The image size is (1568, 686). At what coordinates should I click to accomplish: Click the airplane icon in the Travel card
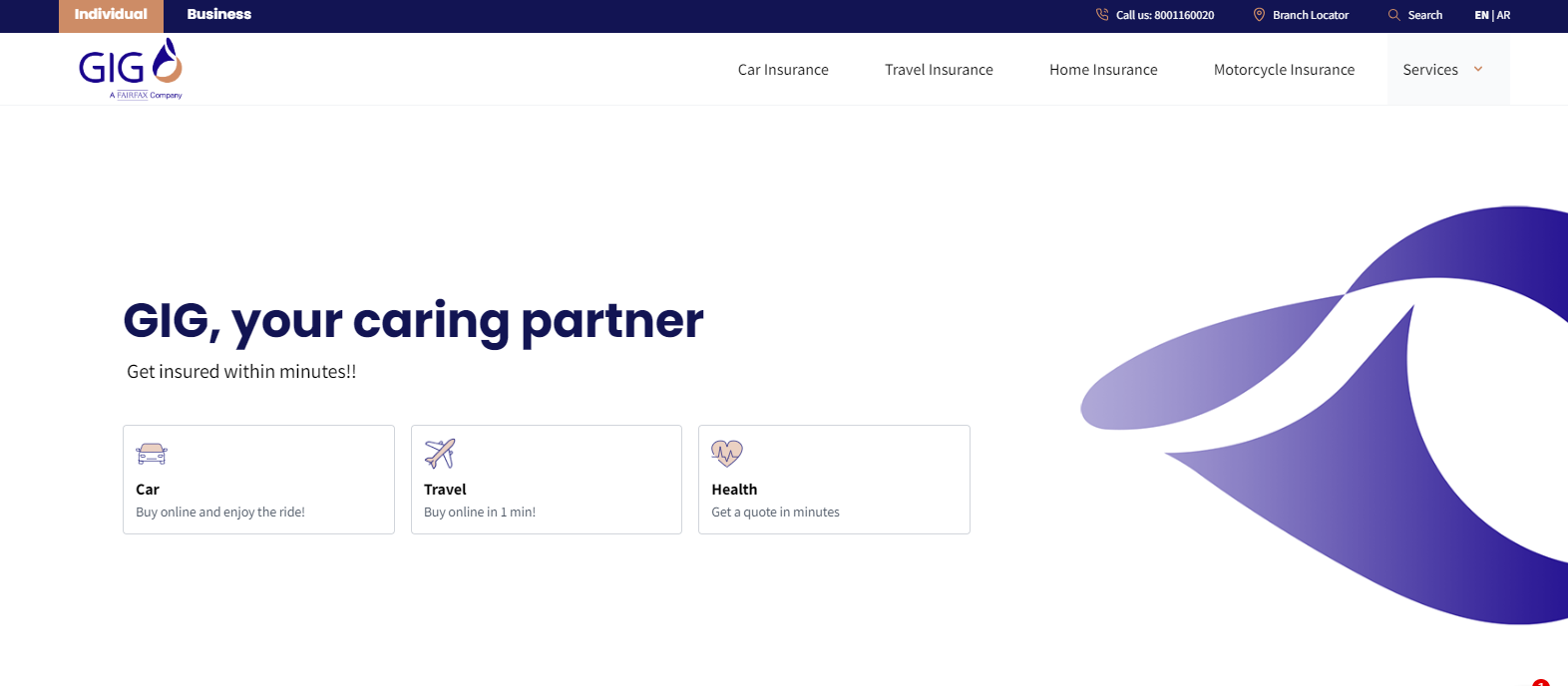click(440, 454)
